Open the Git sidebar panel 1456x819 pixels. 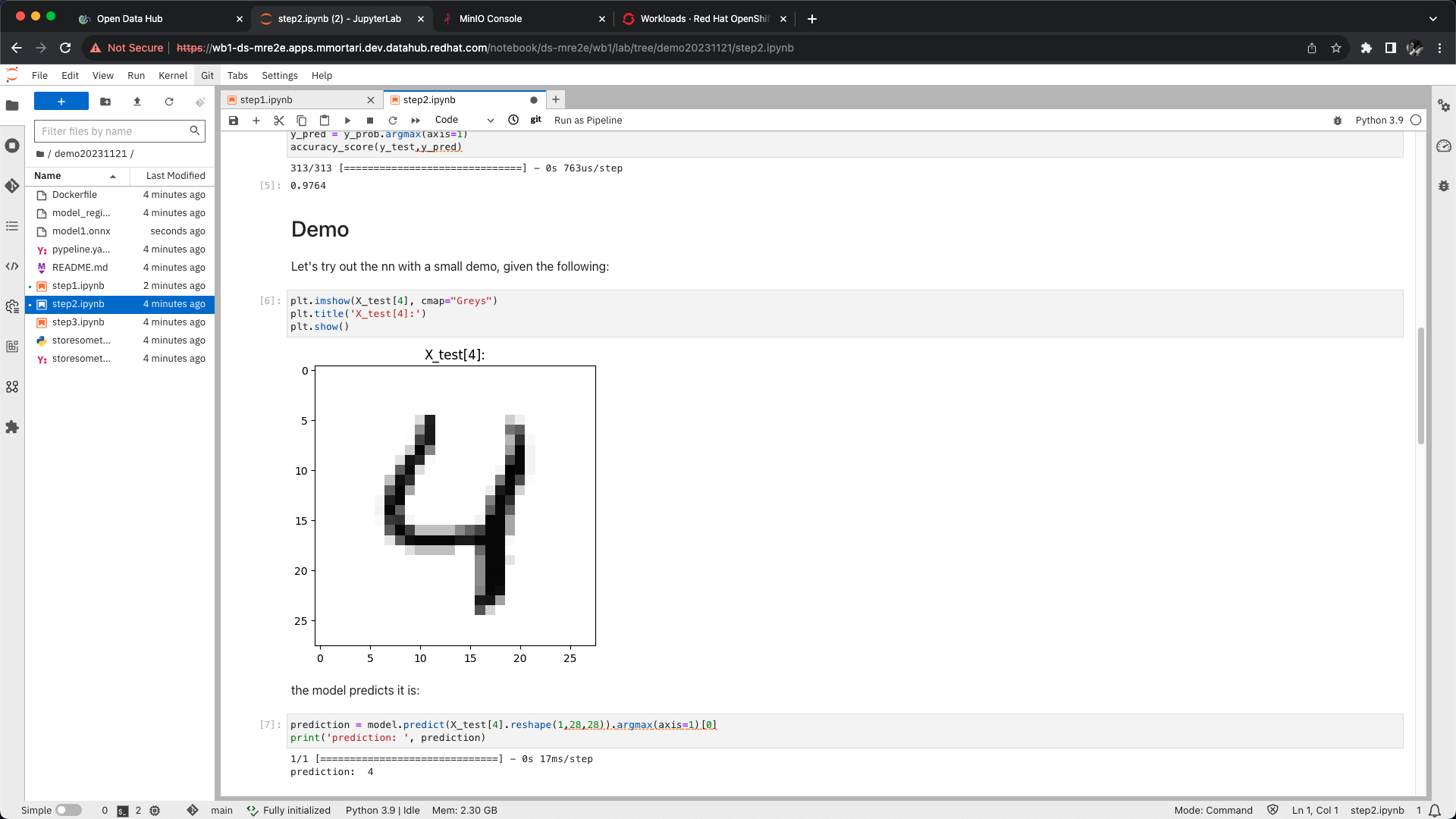coord(12,186)
